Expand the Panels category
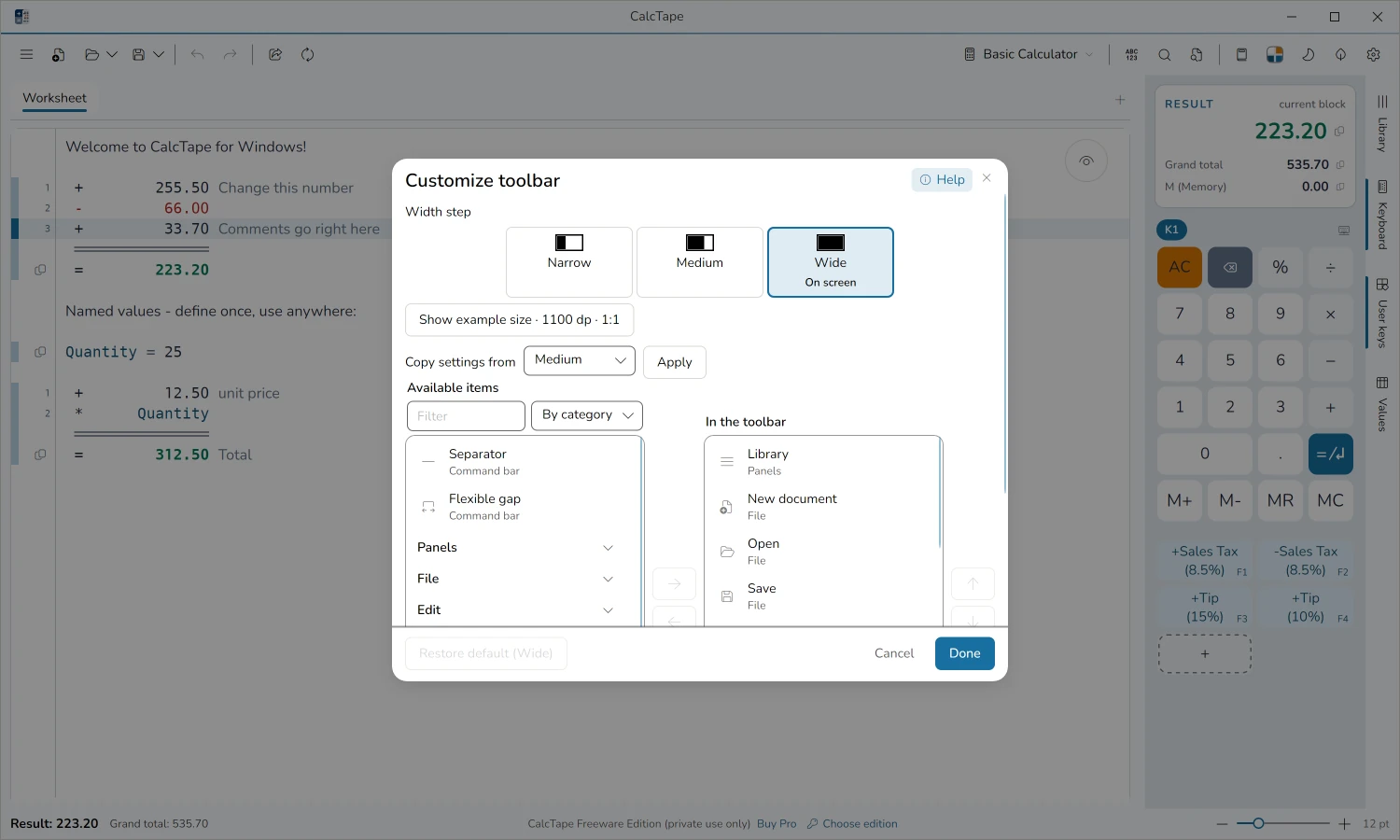Screen dimensions: 1400x840 (516, 547)
